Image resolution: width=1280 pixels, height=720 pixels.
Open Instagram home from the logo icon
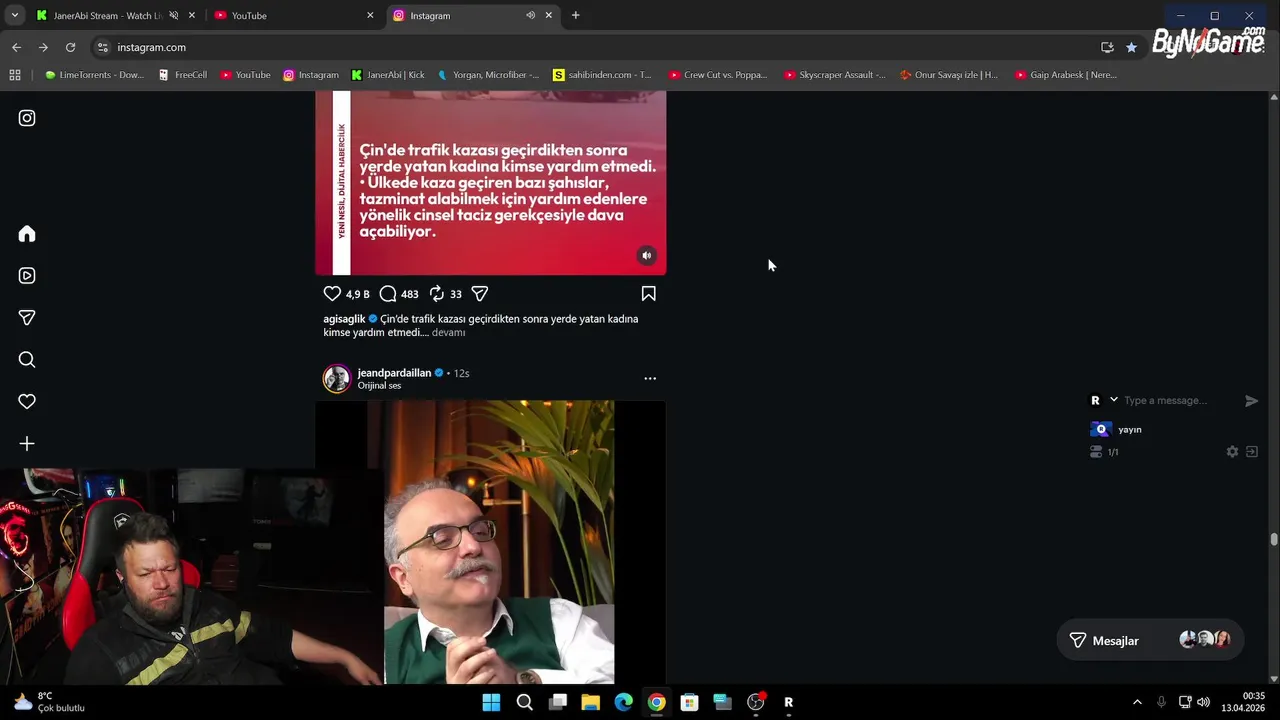[27, 118]
